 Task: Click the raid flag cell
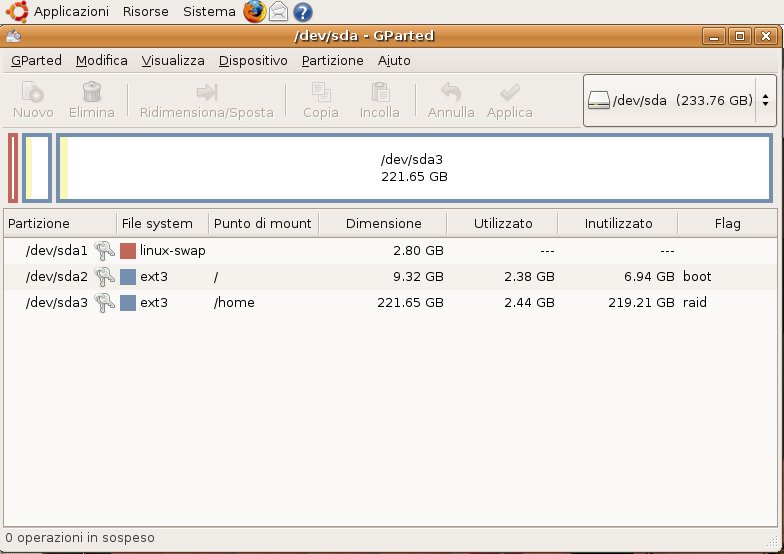694,302
